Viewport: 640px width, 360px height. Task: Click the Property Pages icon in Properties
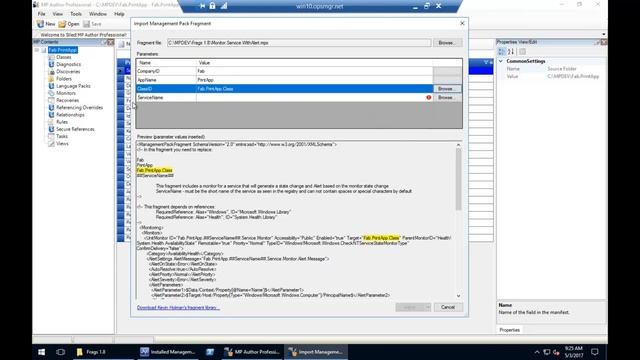522,51
